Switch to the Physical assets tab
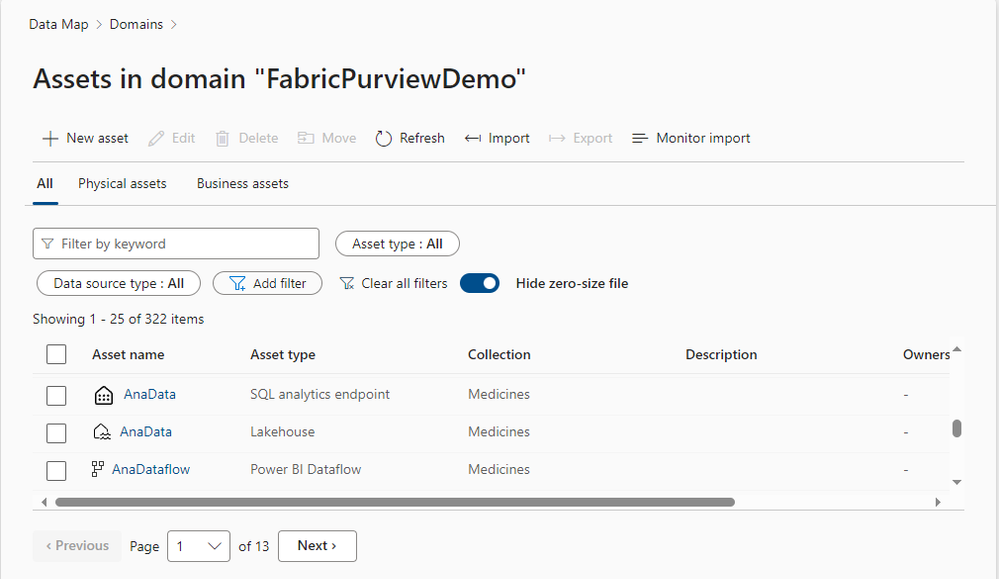Viewport: 999px width, 579px height. coord(122,183)
